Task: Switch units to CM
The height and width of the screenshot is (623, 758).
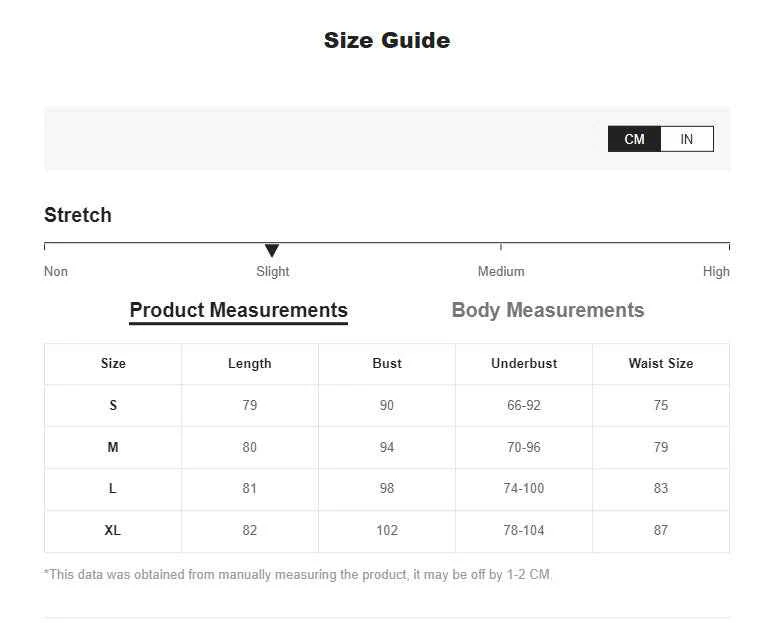Action: pyautogui.click(x=634, y=139)
